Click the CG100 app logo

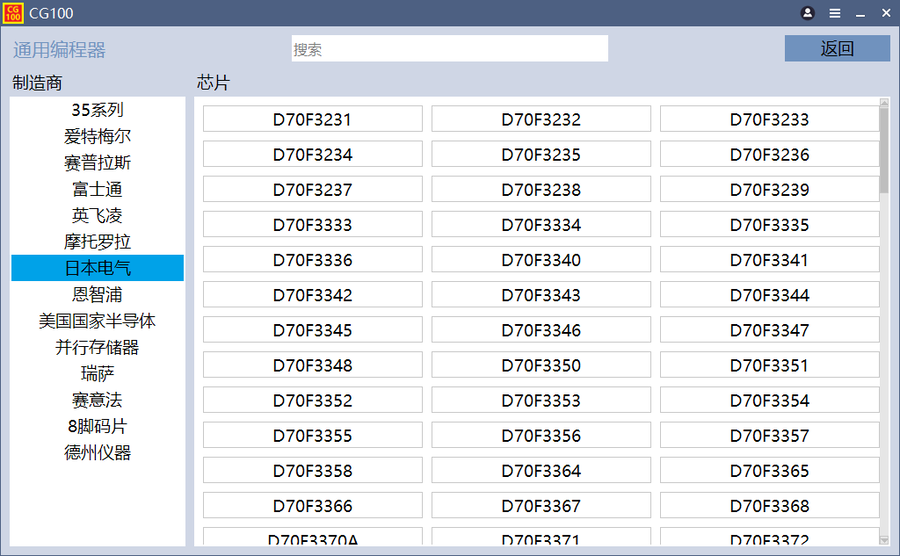pos(13,13)
